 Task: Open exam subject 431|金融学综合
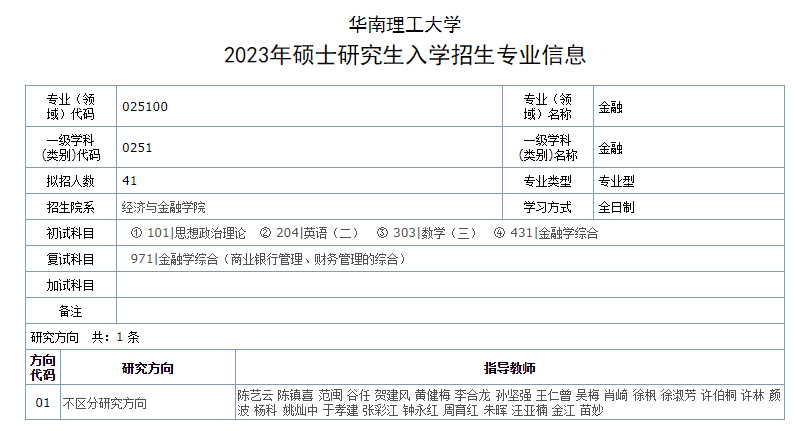click(x=554, y=233)
